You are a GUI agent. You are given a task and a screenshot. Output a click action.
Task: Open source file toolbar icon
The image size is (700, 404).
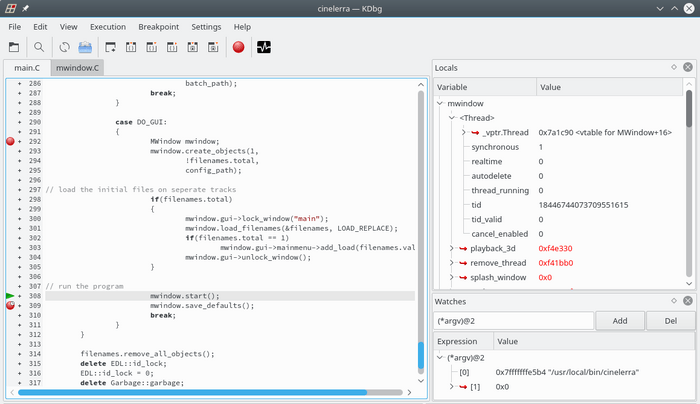coord(14,47)
